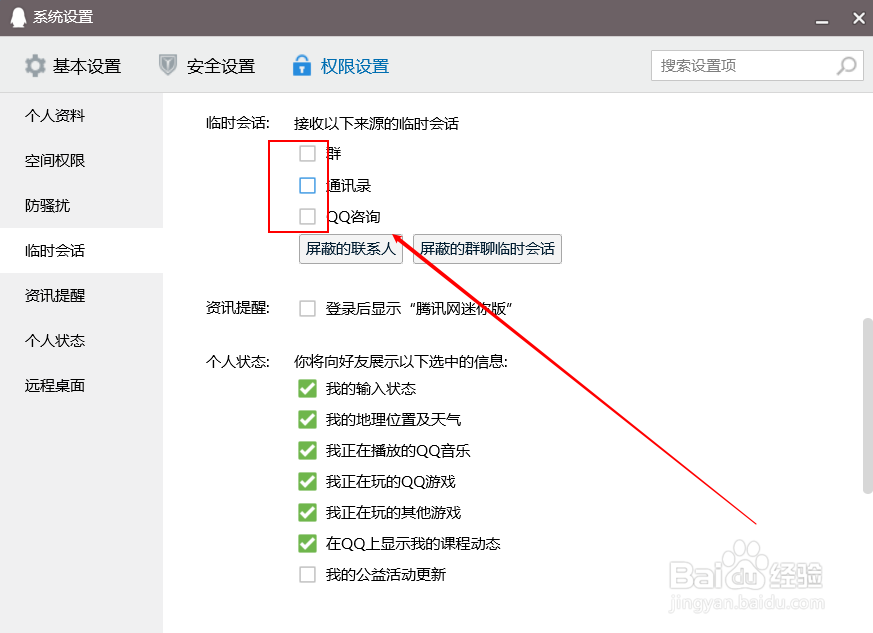The width and height of the screenshot is (873, 633).
Task: Click the 屏蔽的联系人 button
Action: pyautogui.click(x=349, y=249)
